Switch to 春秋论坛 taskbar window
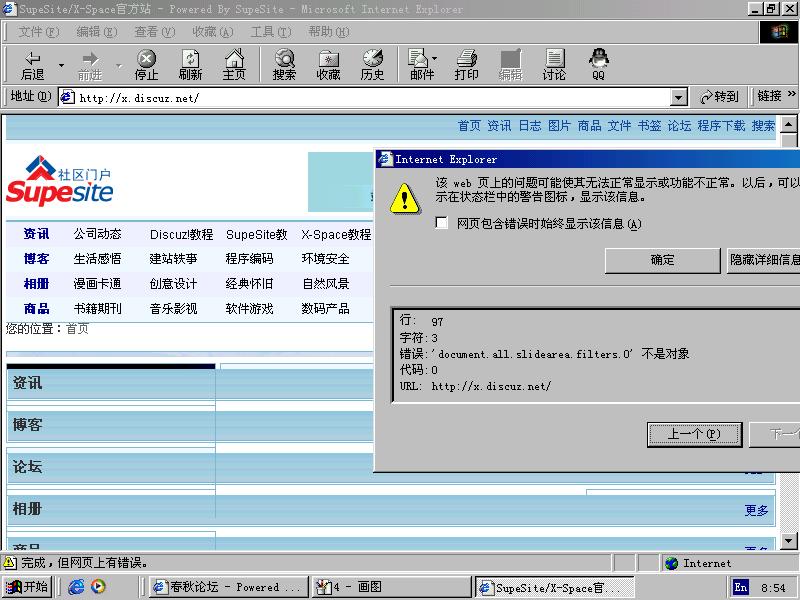The image size is (800, 600). point(229,587)
